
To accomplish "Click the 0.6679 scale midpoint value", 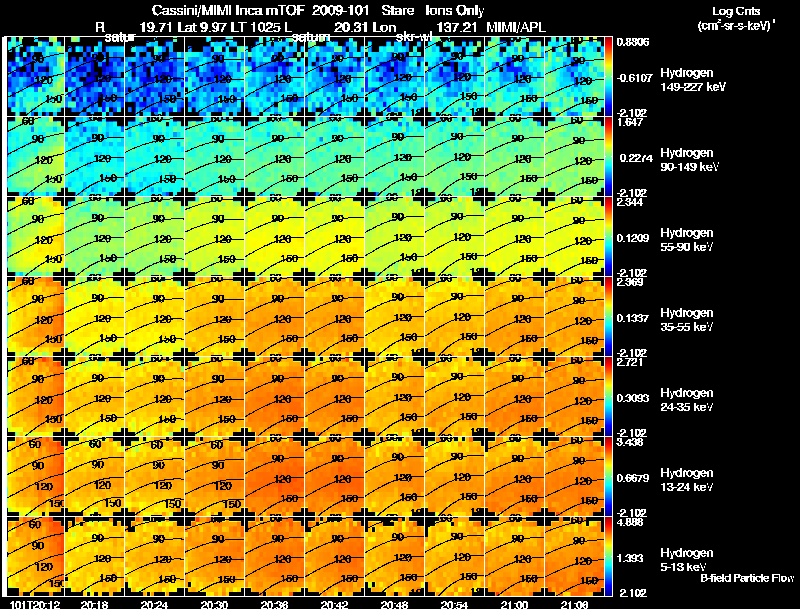I will pyautogui.click(x=633, y=478).
